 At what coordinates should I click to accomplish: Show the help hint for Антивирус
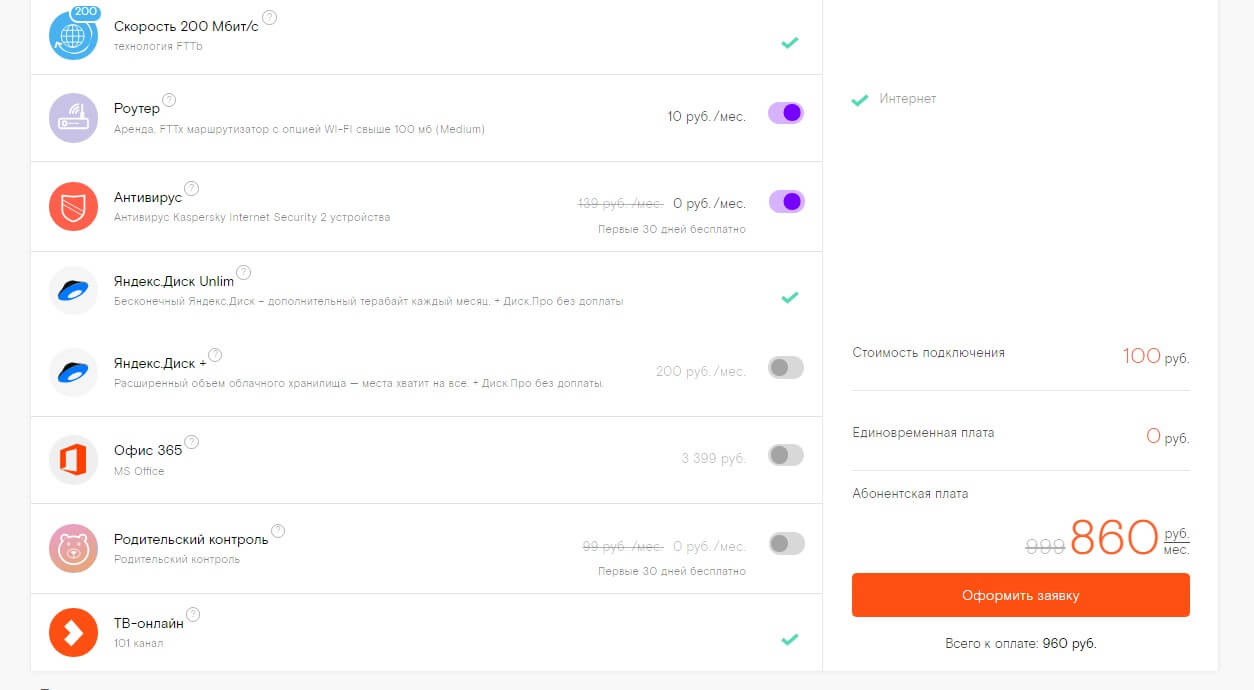[192, 188]
